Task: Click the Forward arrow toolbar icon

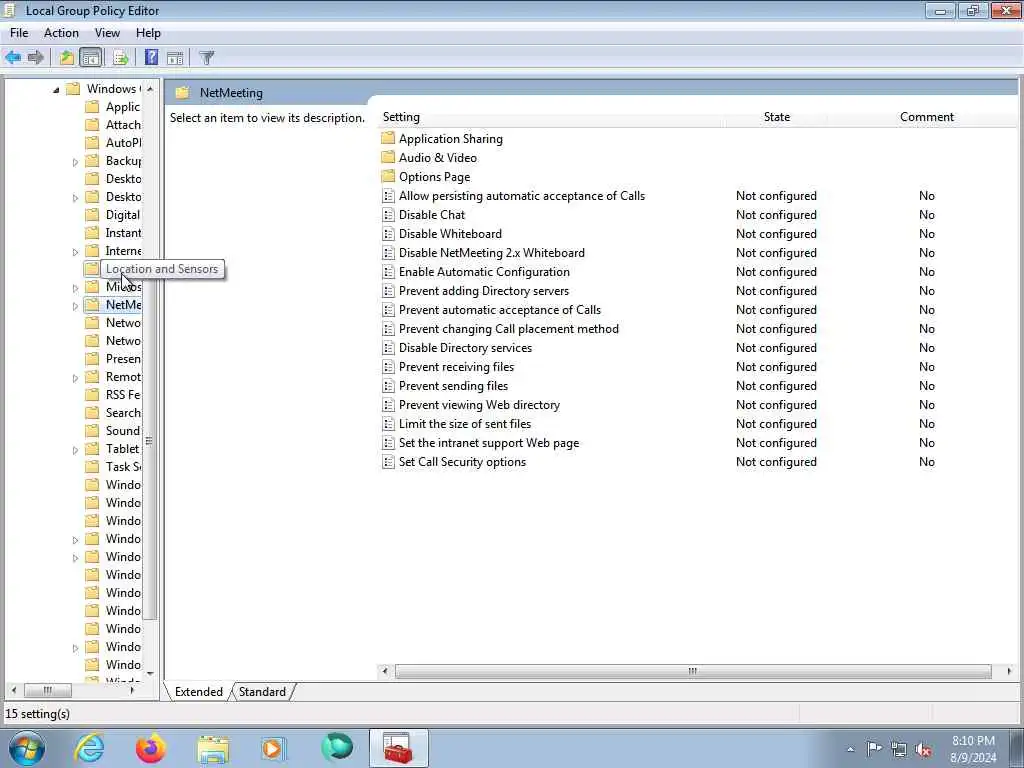Action: [x=36, y=57]
